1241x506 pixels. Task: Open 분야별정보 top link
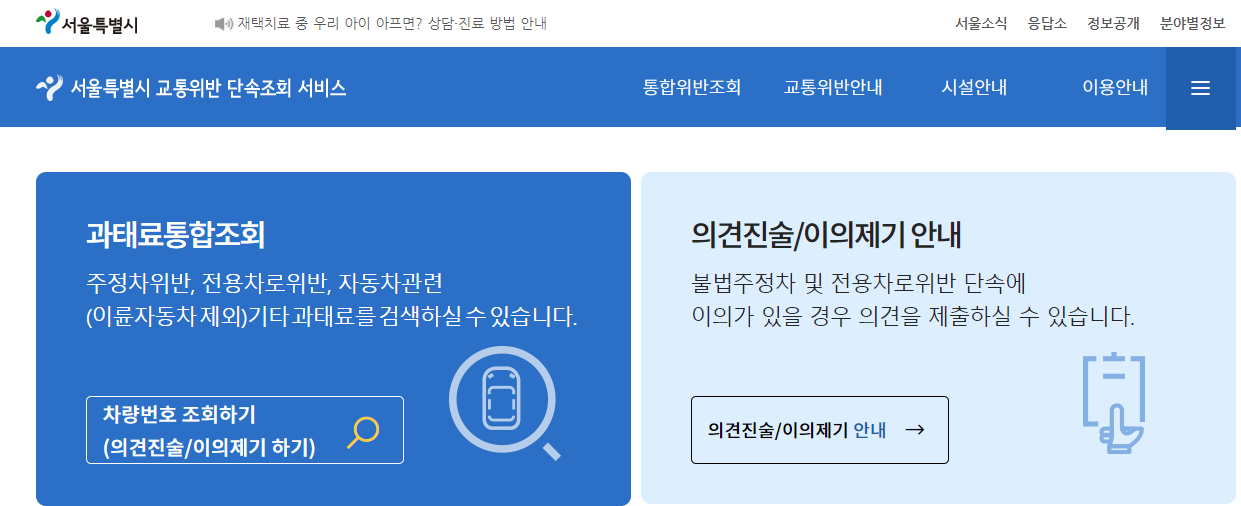click(1192, 23)
